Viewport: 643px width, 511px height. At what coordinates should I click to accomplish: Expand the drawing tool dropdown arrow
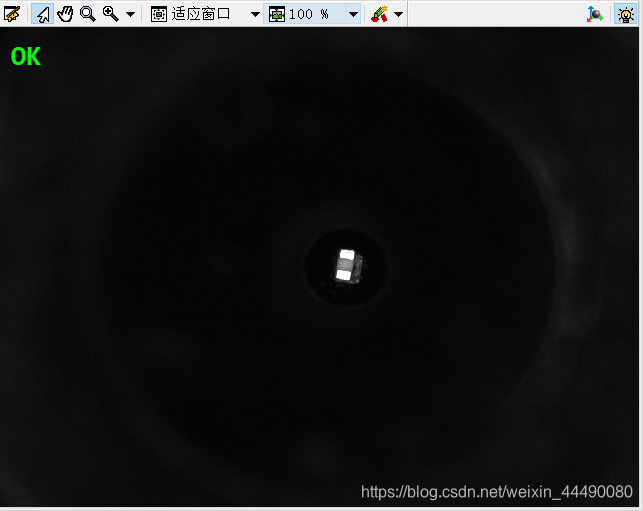pos(398,14)
